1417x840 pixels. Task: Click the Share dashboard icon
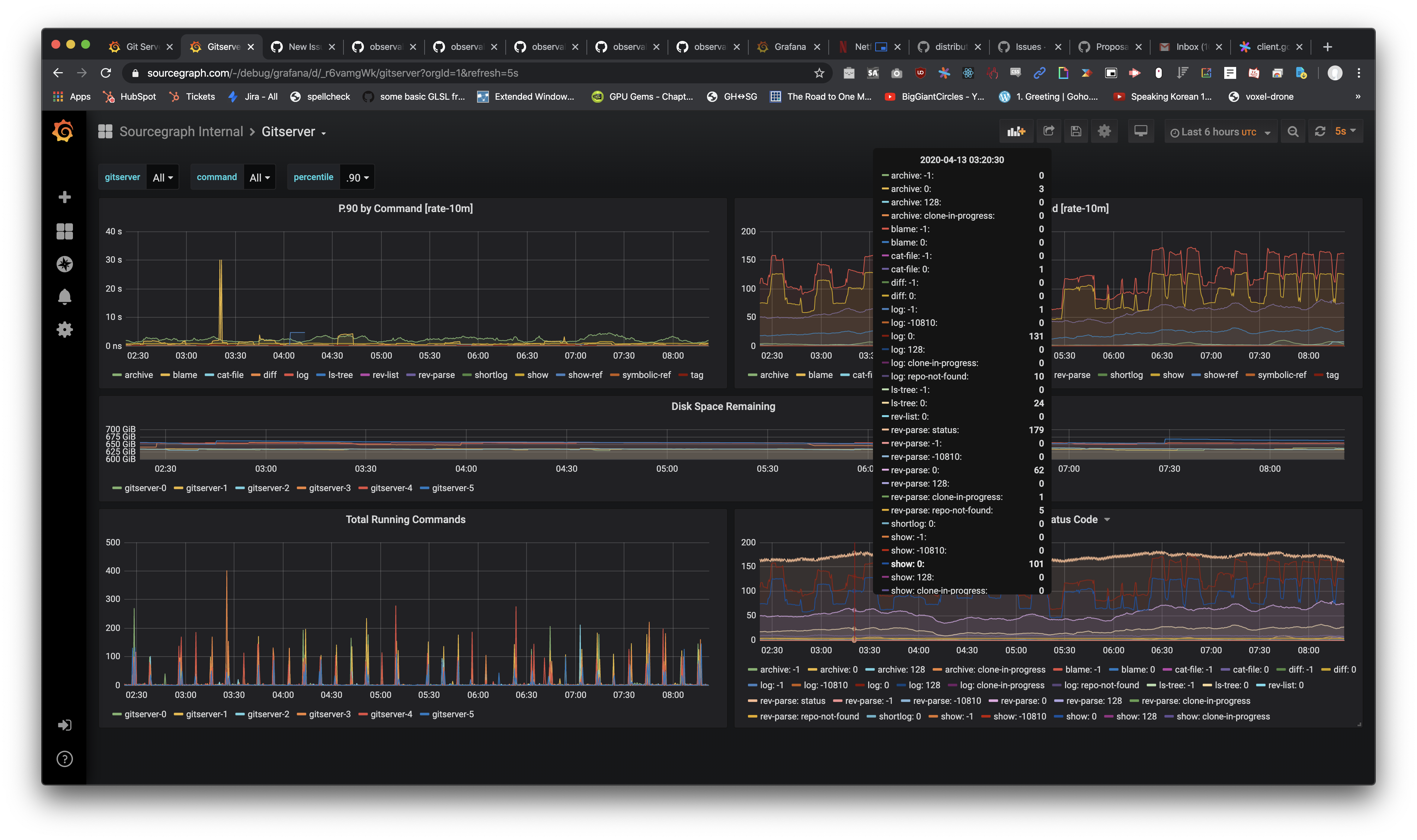(x=1049, y=131)
